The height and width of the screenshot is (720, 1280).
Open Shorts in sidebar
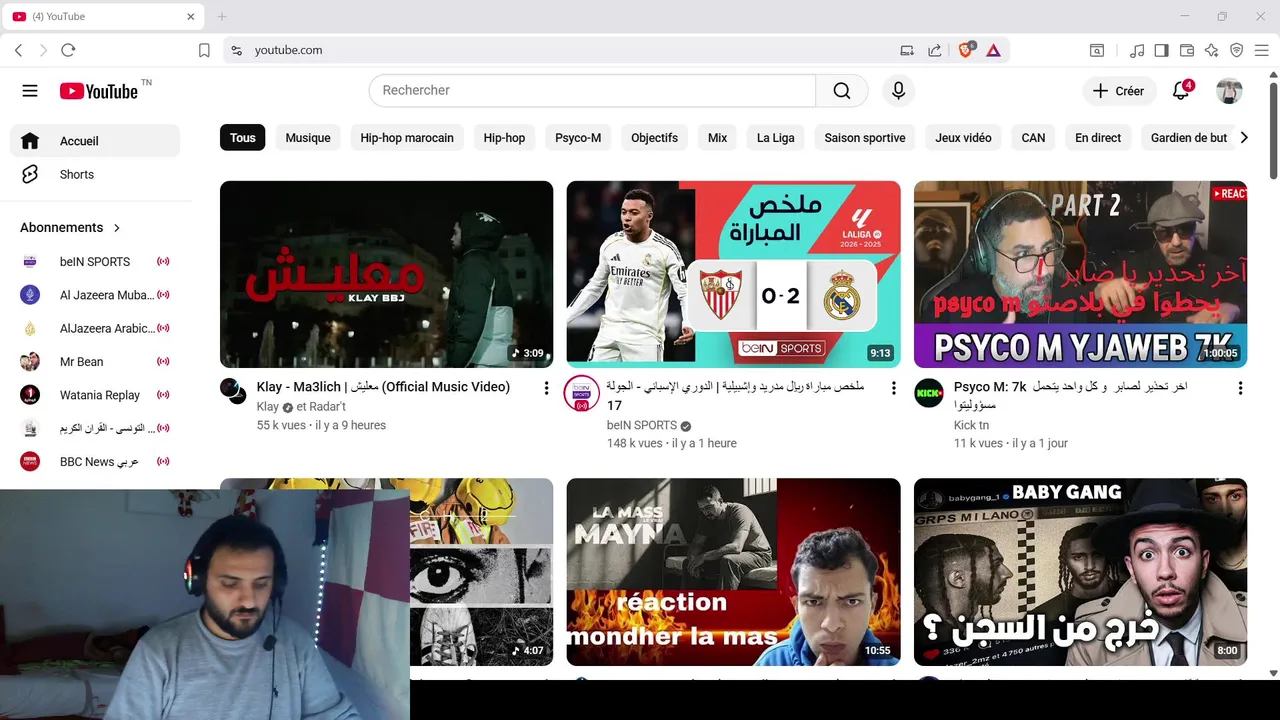point(95,174)
